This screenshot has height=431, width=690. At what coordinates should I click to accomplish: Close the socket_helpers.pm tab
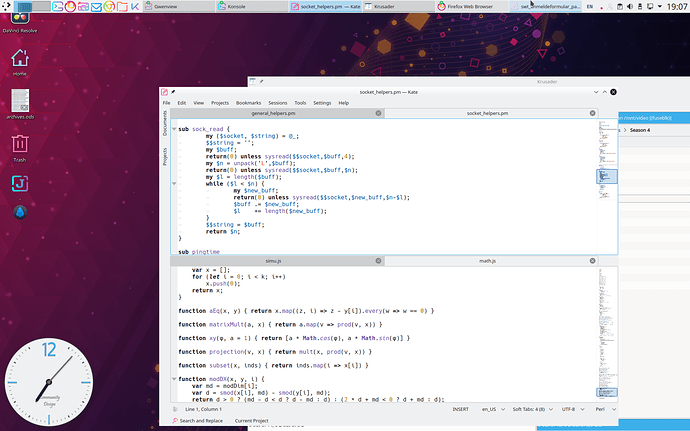pyautogui.click(x=593, y=113)
